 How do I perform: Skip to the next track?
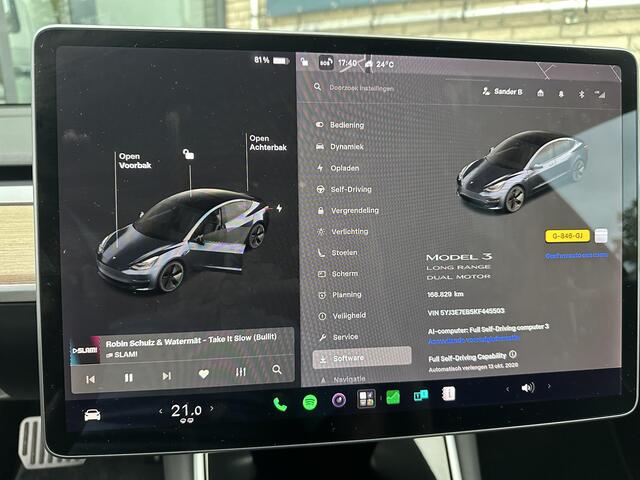(167, 376)
